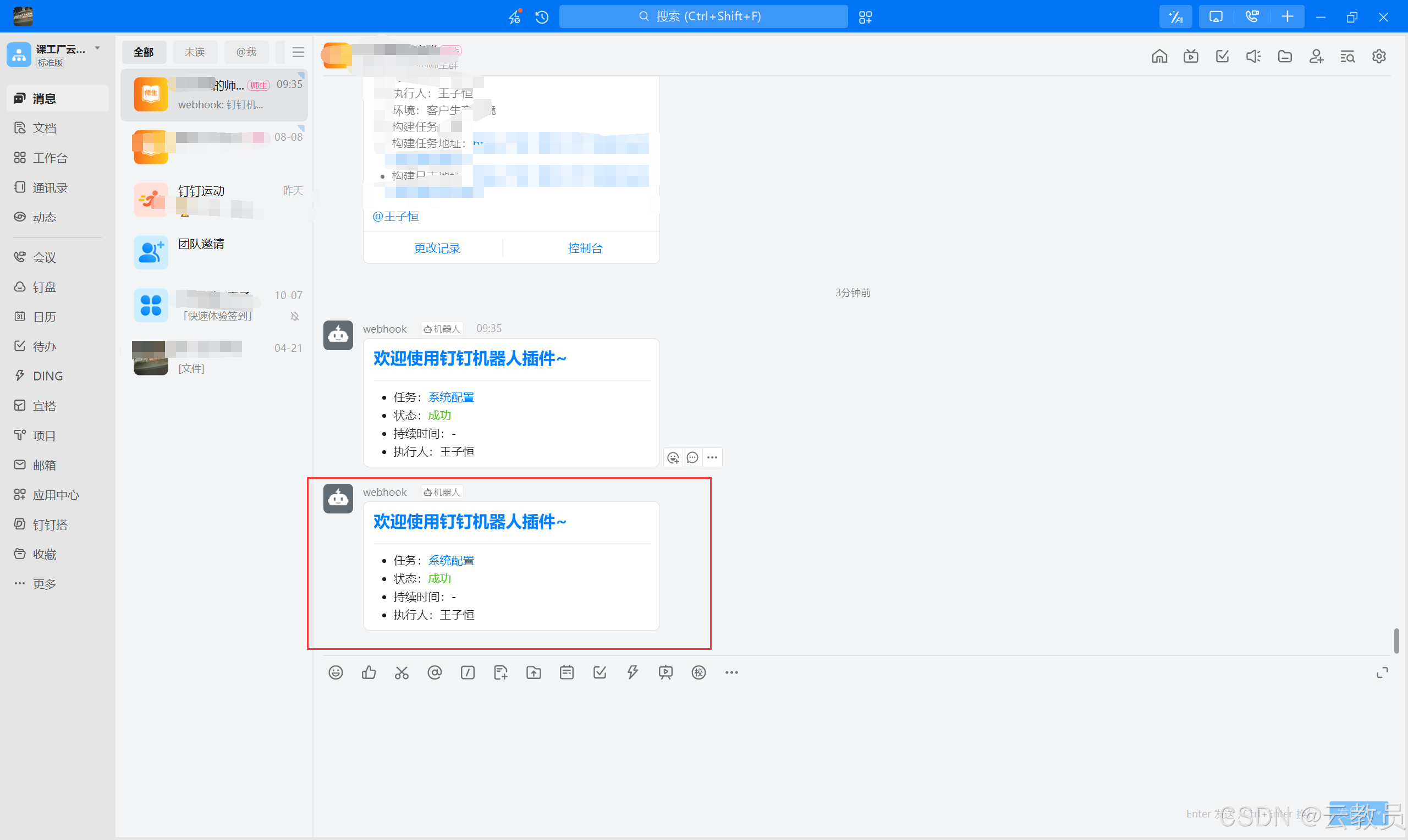The height and width of the screenshot is (840, 1408).
Task: Go to 工作台 workbench
Action: tap(57, 158)
